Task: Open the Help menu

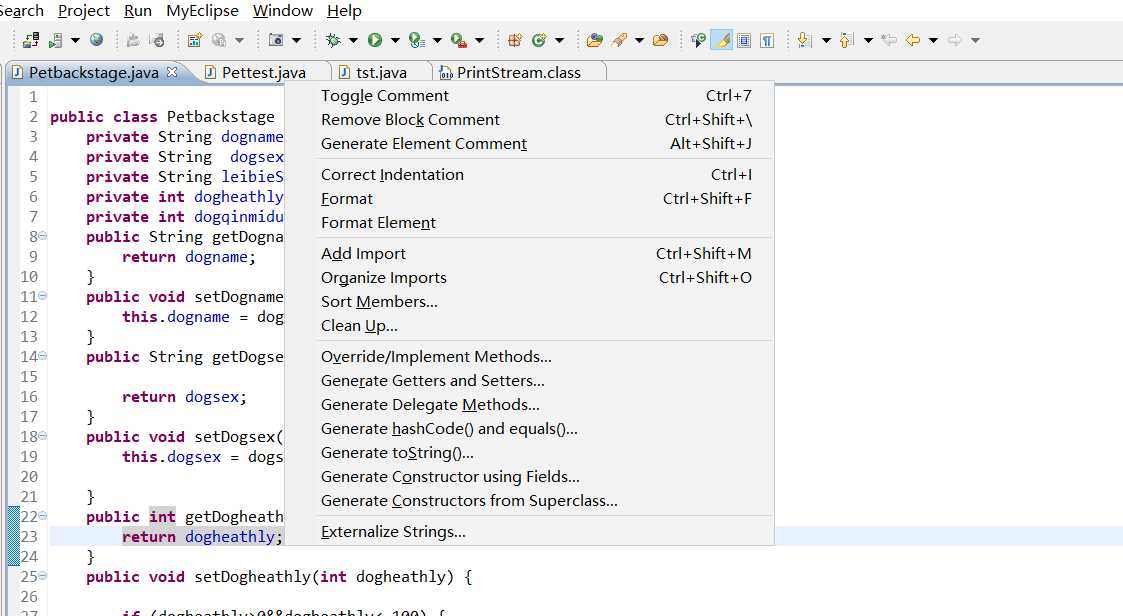Action: coord(344,11)
